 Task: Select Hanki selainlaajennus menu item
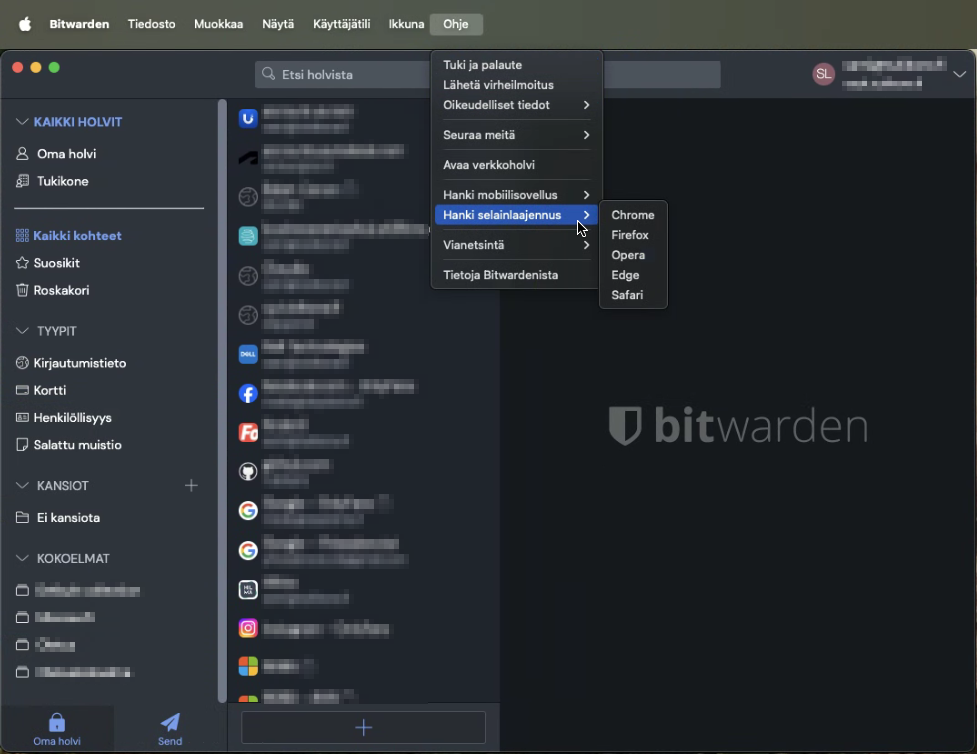(x=516, y=215)
